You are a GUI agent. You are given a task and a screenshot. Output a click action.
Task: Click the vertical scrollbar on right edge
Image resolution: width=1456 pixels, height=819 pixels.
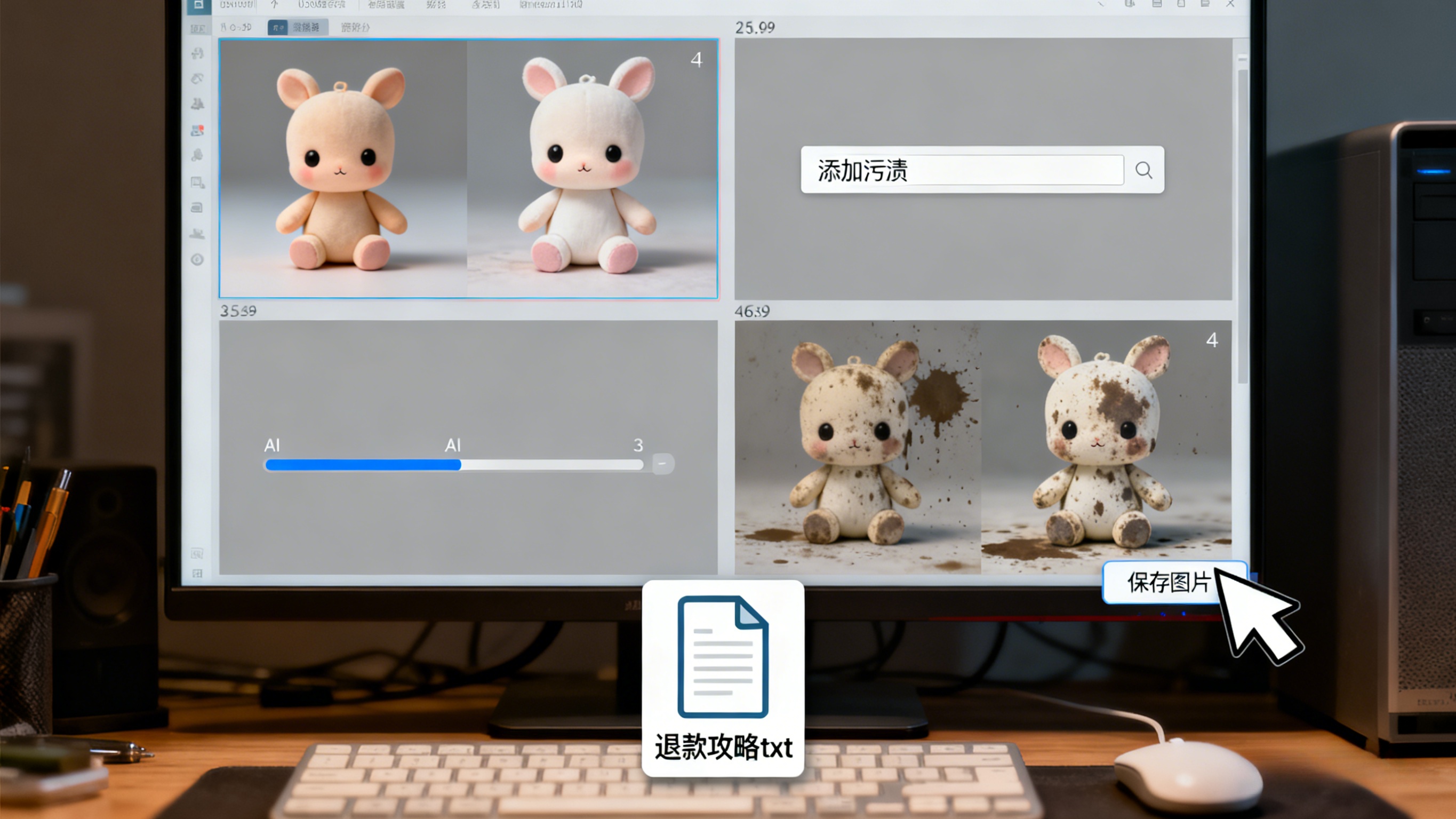coord(1242,226)
